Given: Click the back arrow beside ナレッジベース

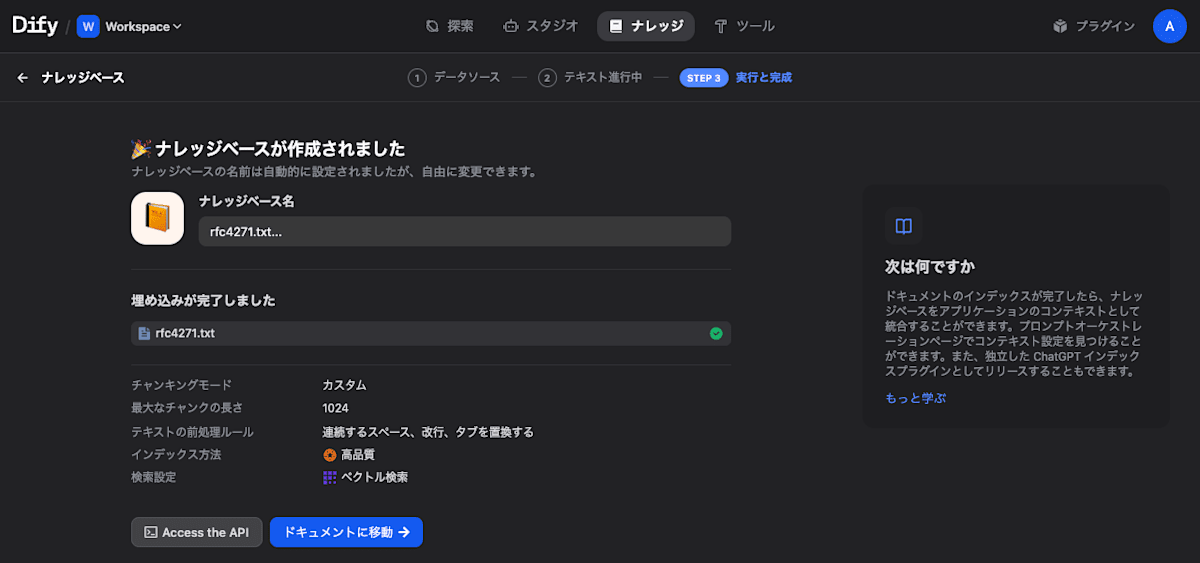Looking at the screenshot, I should tap(23, 78).
